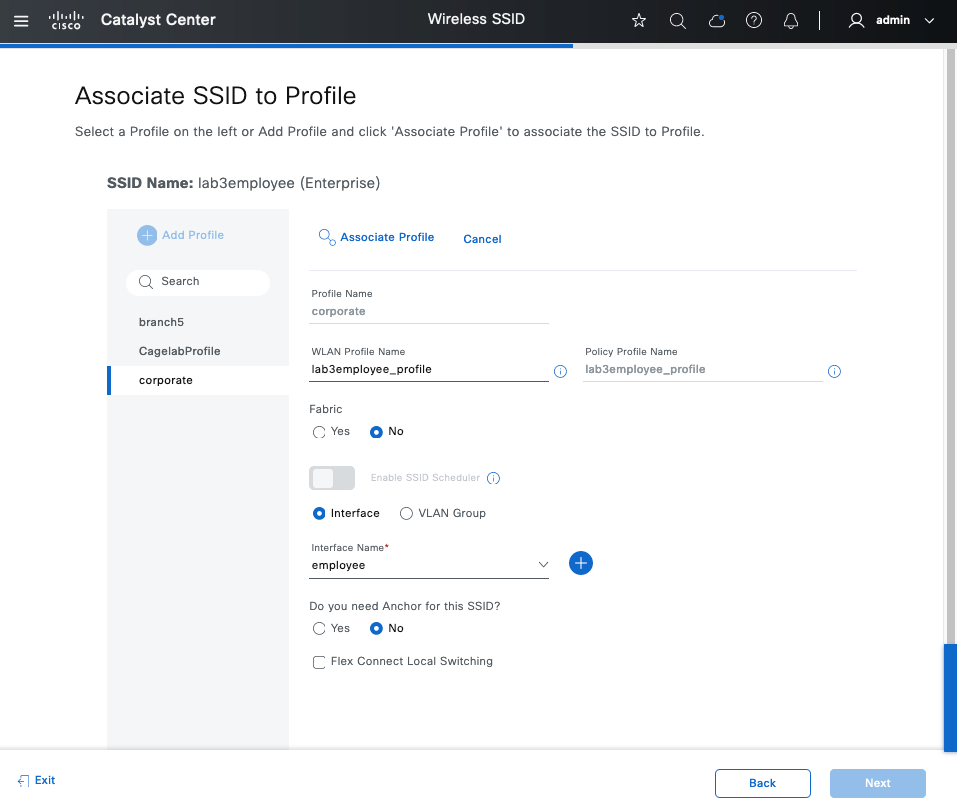Open the hamburger navigation menu
Viewport: 957px width, 811px height.
pyautogui.click(x=22, y=20)
